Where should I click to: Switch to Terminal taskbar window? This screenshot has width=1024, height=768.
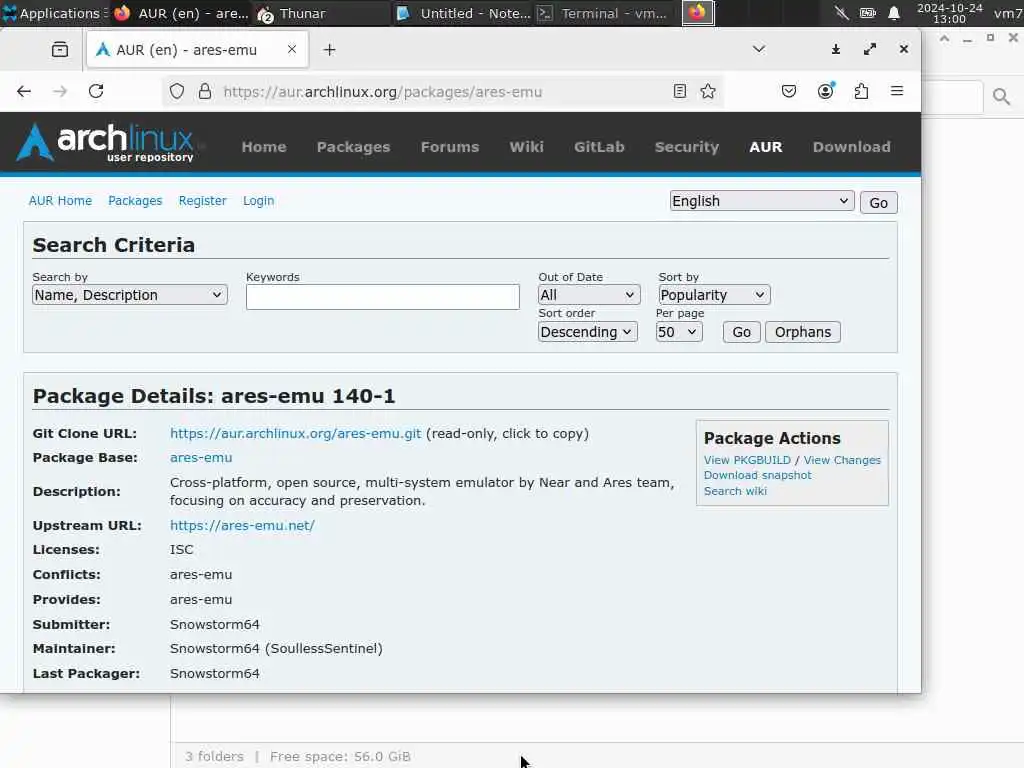[x=603, y=13]
